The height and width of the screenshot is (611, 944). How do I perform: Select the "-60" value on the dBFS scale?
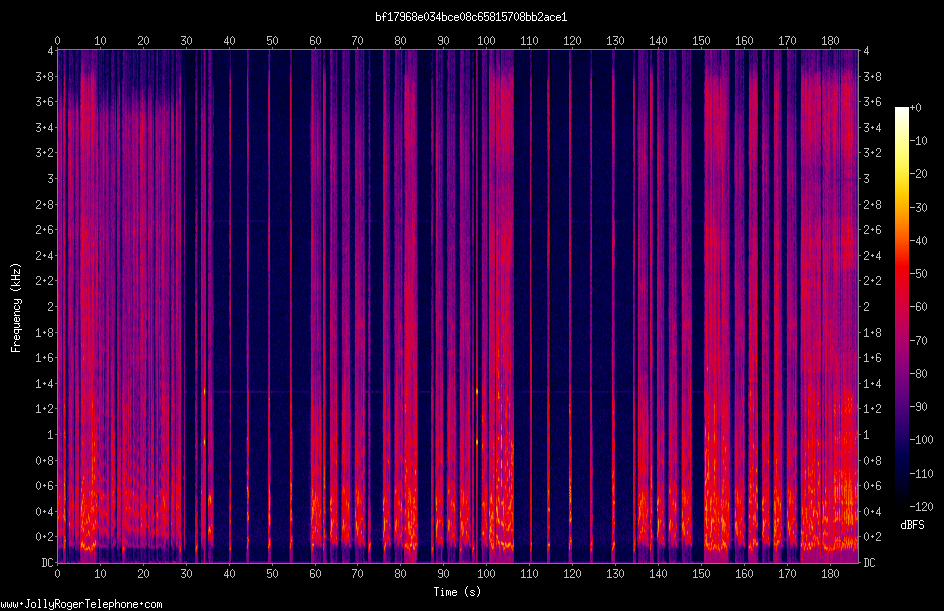click(x=919, y=307)
